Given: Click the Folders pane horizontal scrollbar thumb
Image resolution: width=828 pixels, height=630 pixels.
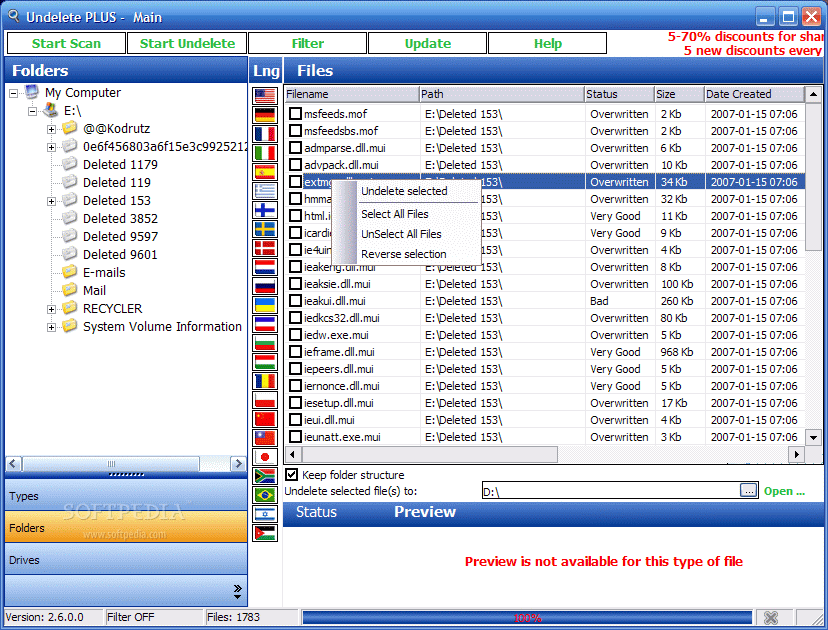Looking at the screenshot, I should coord(111,464).
